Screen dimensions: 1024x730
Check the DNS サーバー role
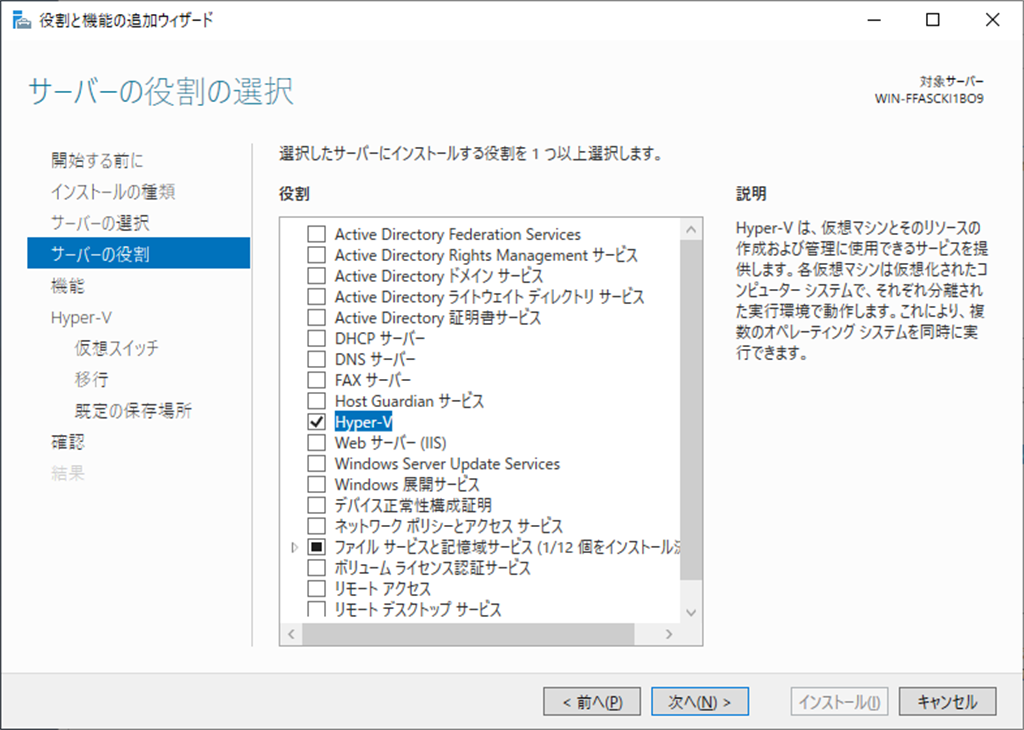317,359
